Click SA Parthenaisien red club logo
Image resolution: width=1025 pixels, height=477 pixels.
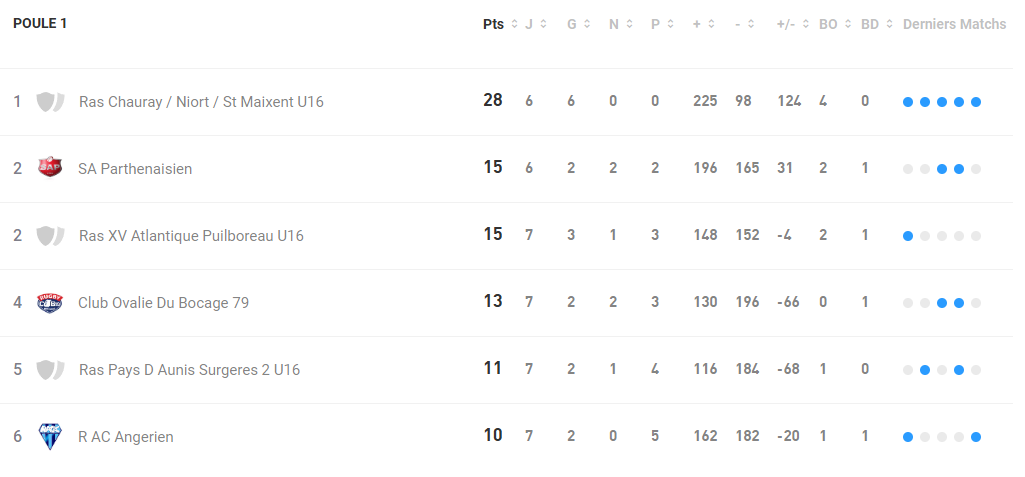point(50,167)
